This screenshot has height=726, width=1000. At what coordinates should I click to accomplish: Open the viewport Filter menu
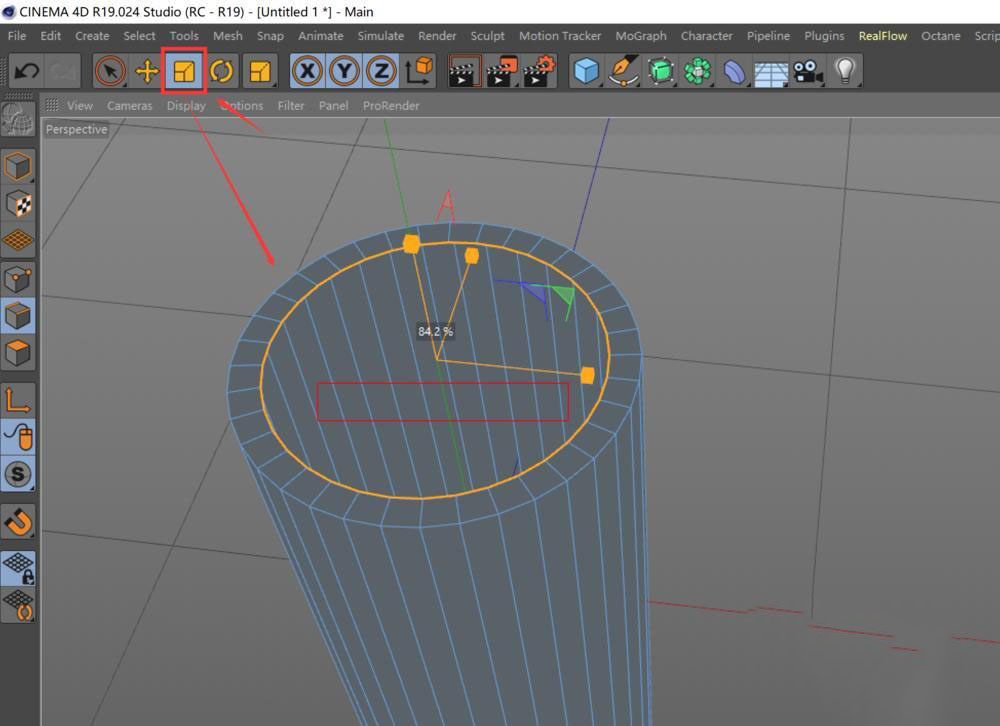291,106
